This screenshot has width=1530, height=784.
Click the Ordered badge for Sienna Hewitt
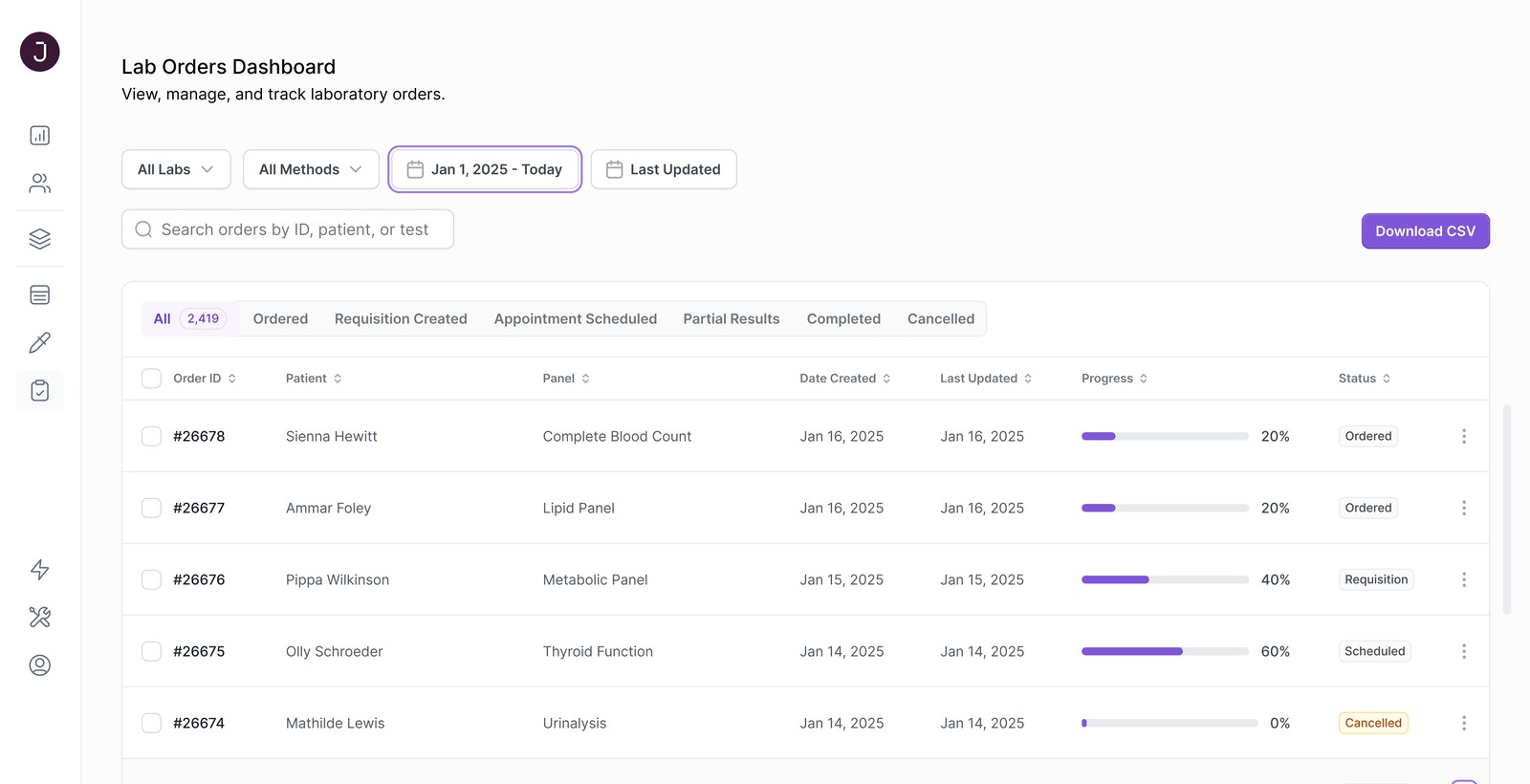click(1368, 436)
